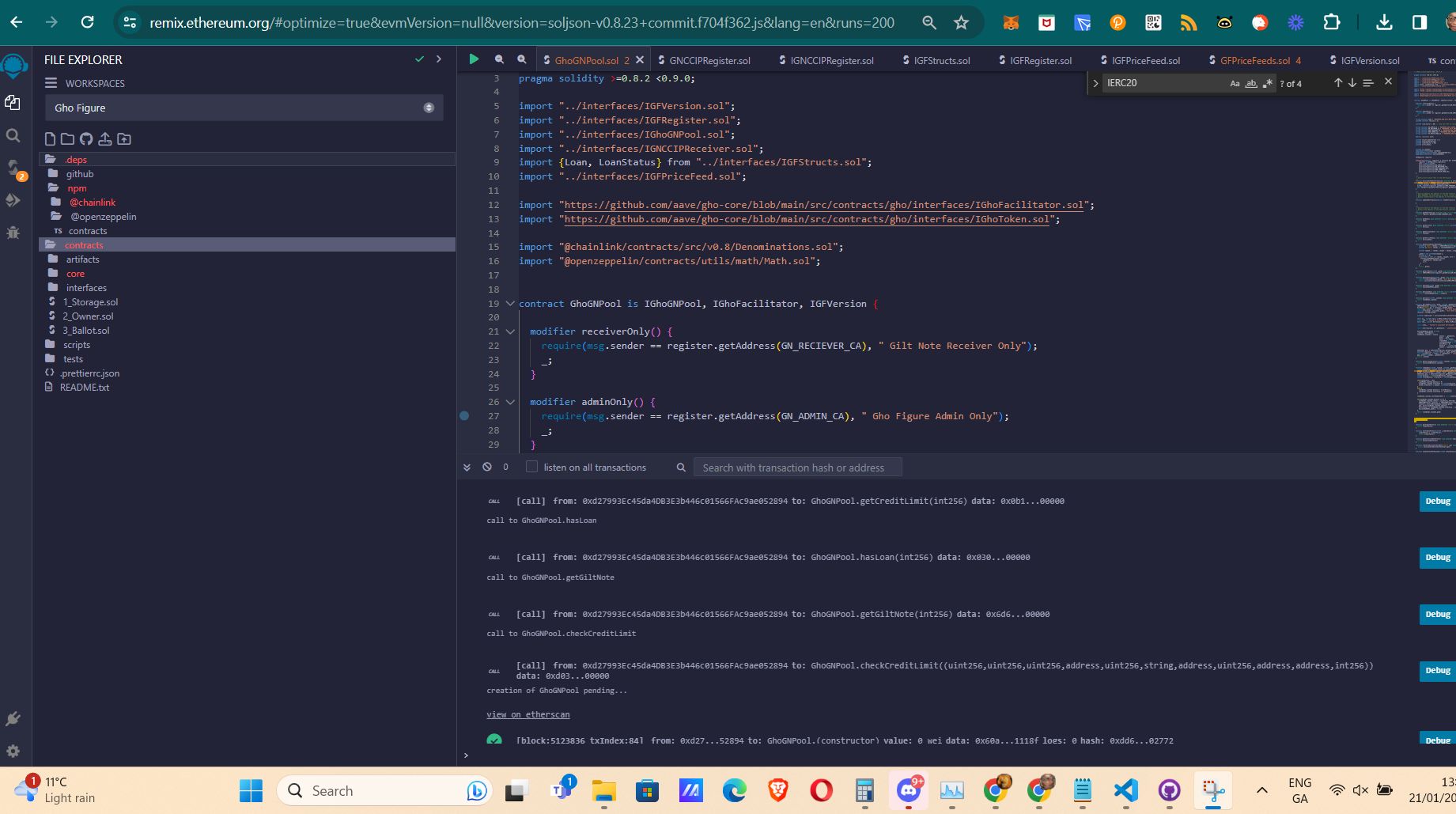Fold the GhoGNPool contract at line 19
The width and height of the screenshot is (1456, 814).
[510, 304]
